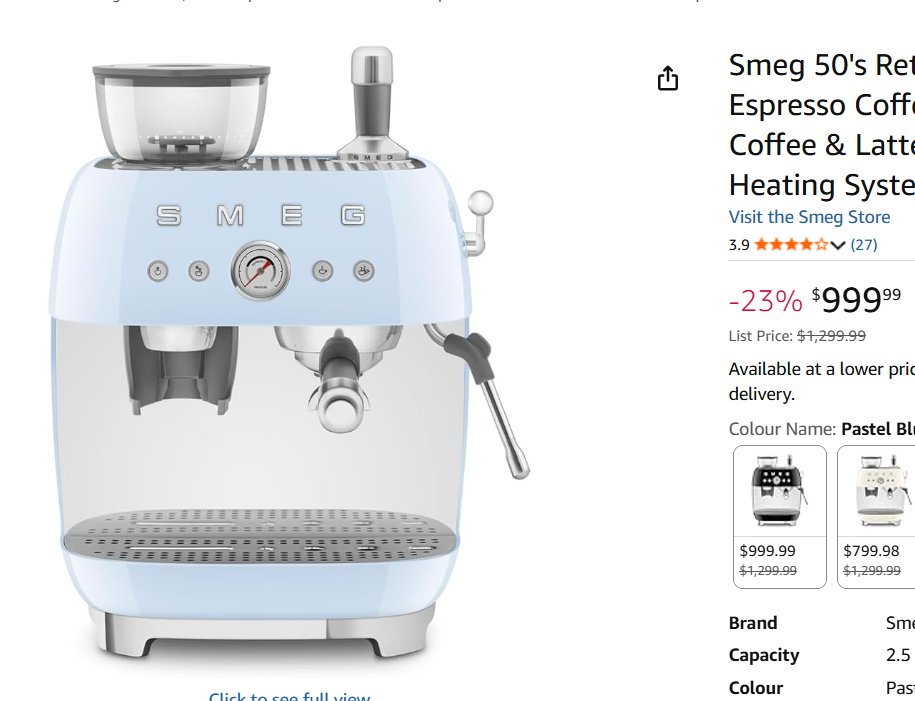The height and width of the screenshot is (701, 915).
Task: Click the Brand row label
Action: click(753, 623)
